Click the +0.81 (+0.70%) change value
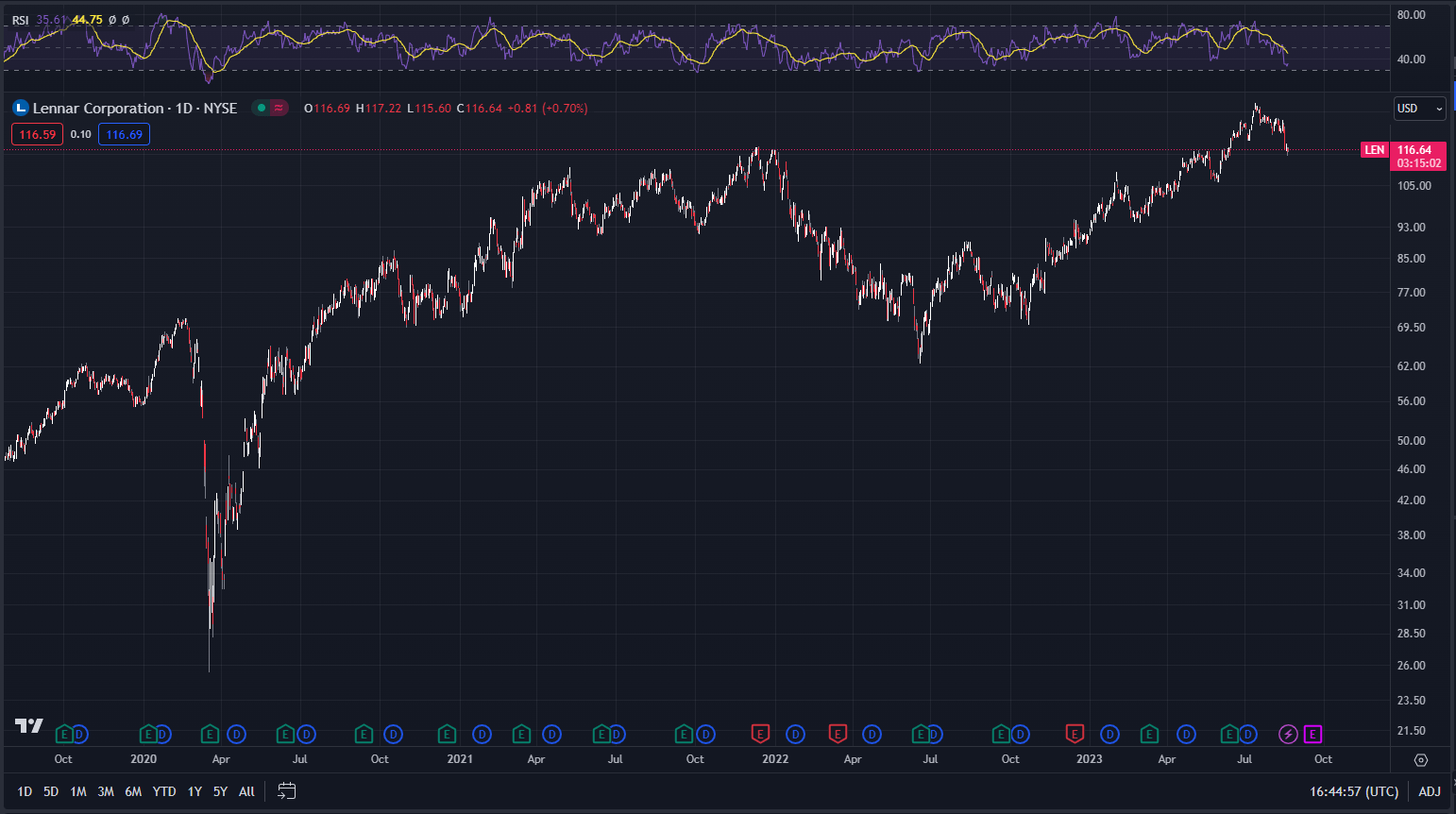Image resolution: width=1456 pixels, height=814 pixels. (x=548, y=109)
